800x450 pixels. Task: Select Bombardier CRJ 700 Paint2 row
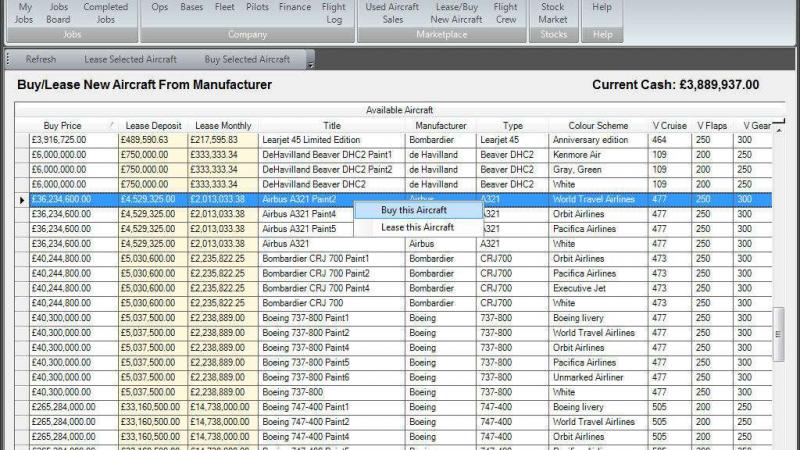(393, 273)
